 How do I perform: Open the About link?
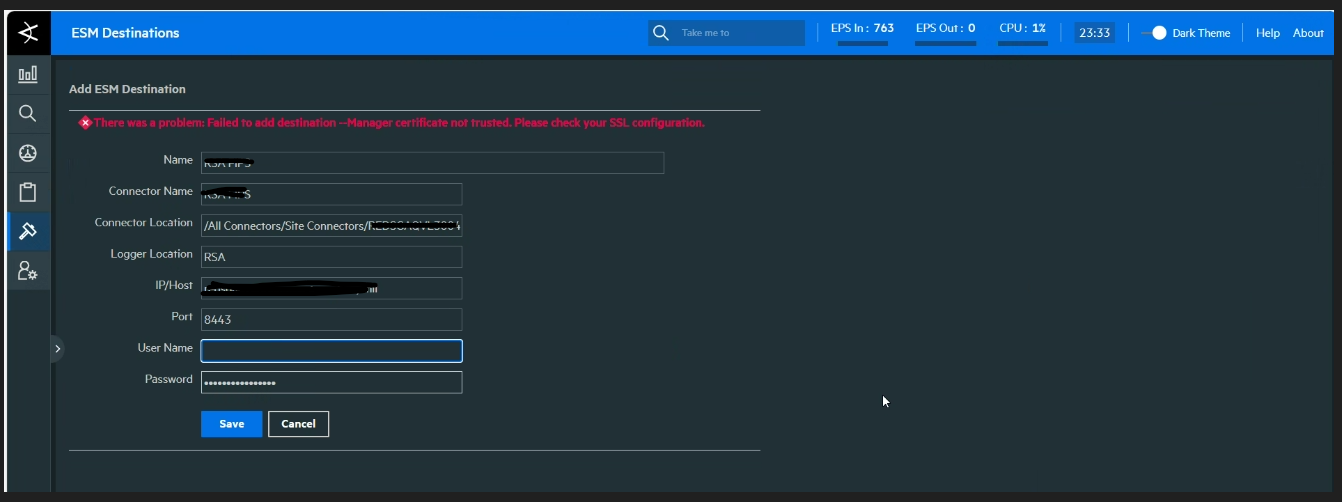tap(1308, 33)
